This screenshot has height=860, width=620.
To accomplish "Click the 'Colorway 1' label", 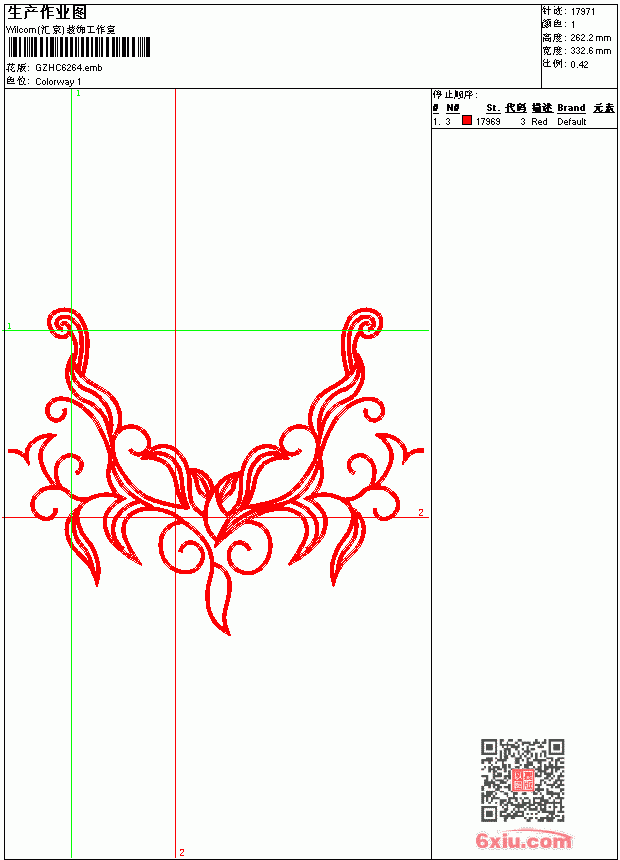I will pyautogui.click(x=58, y=82).
